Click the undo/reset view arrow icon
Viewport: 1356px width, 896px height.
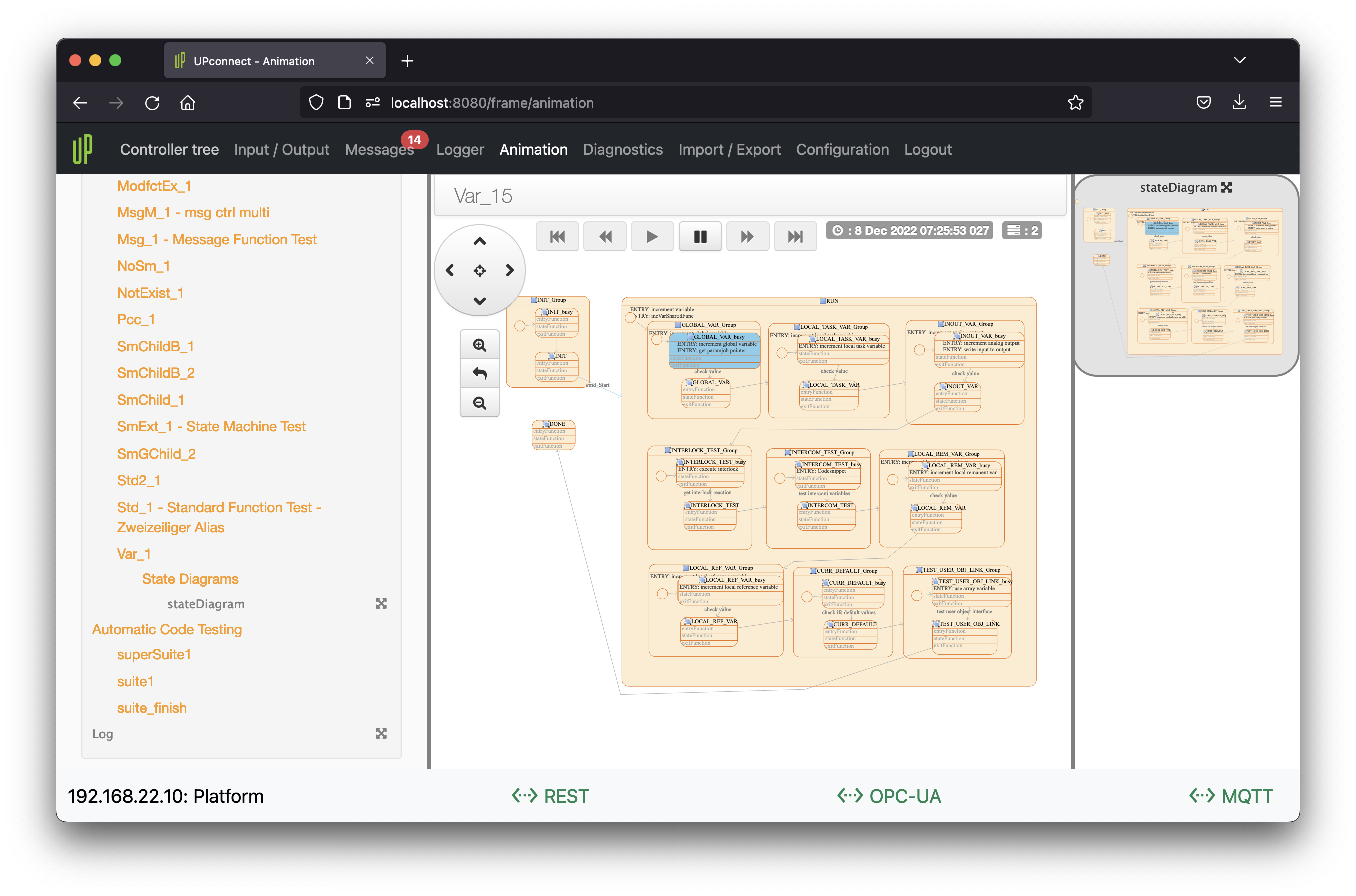[x=479, y=374]
